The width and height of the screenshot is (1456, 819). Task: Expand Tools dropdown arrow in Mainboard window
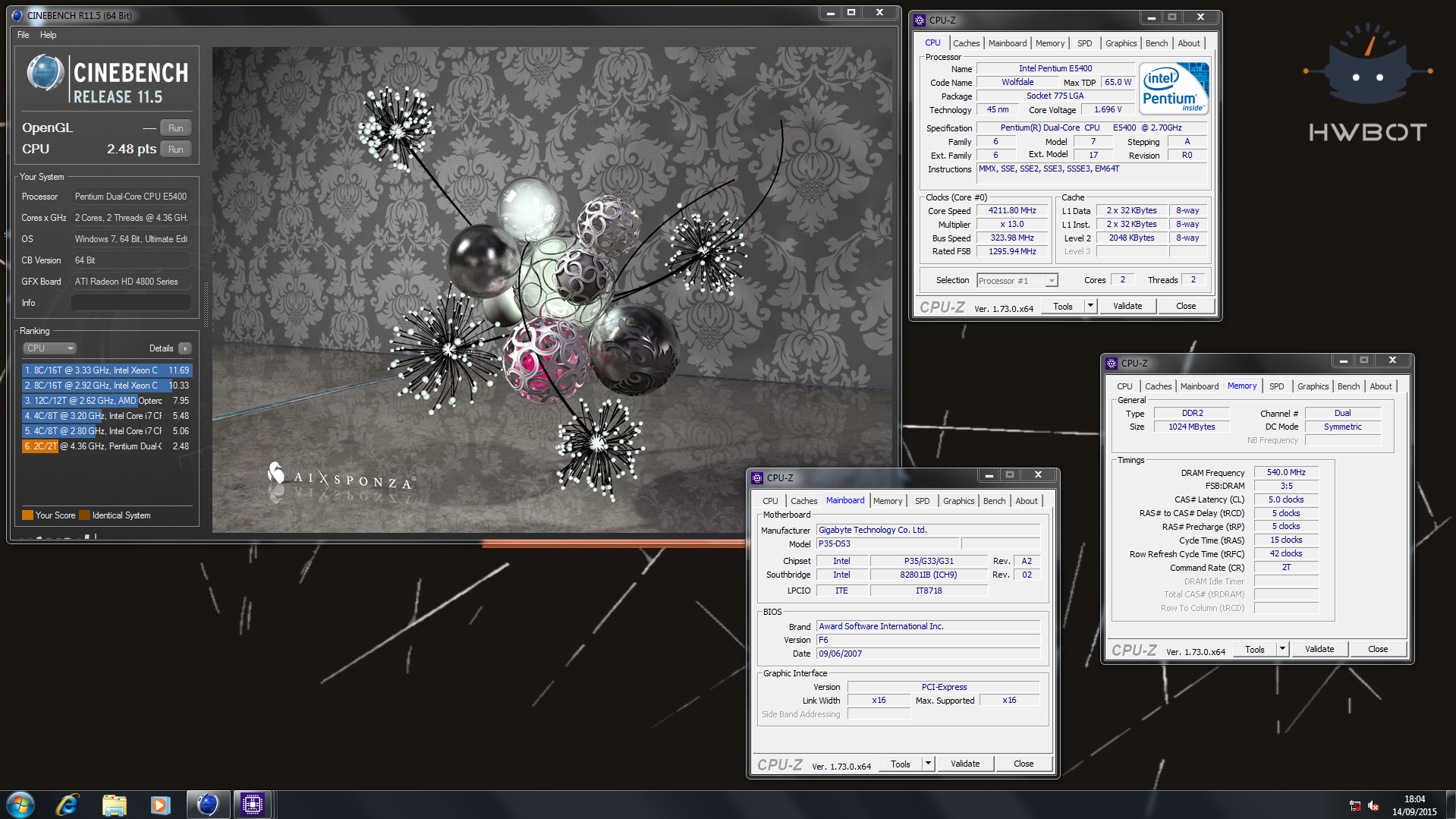point(928,764)
